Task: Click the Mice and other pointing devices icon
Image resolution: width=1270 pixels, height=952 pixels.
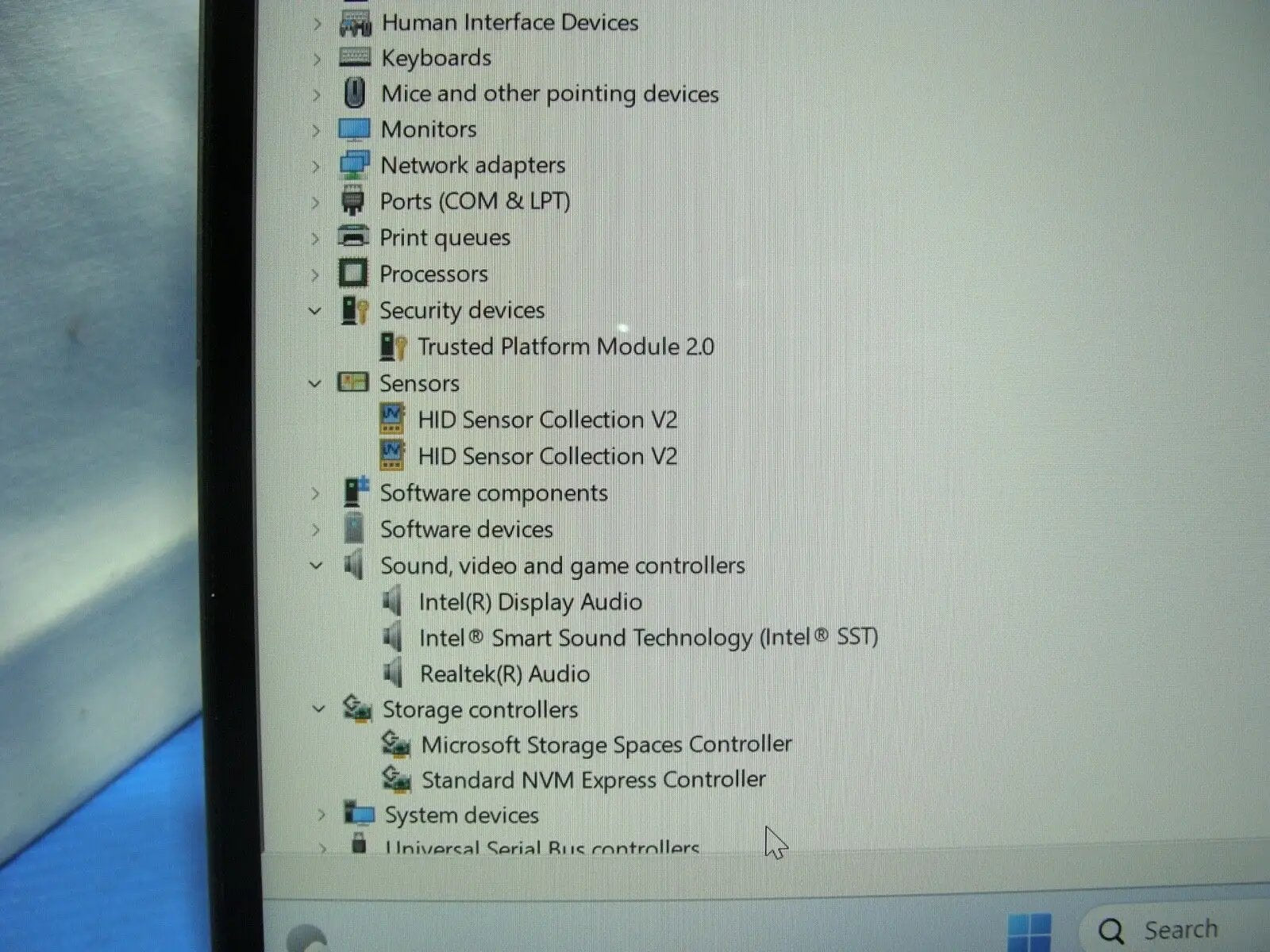Action: point(354,94)
